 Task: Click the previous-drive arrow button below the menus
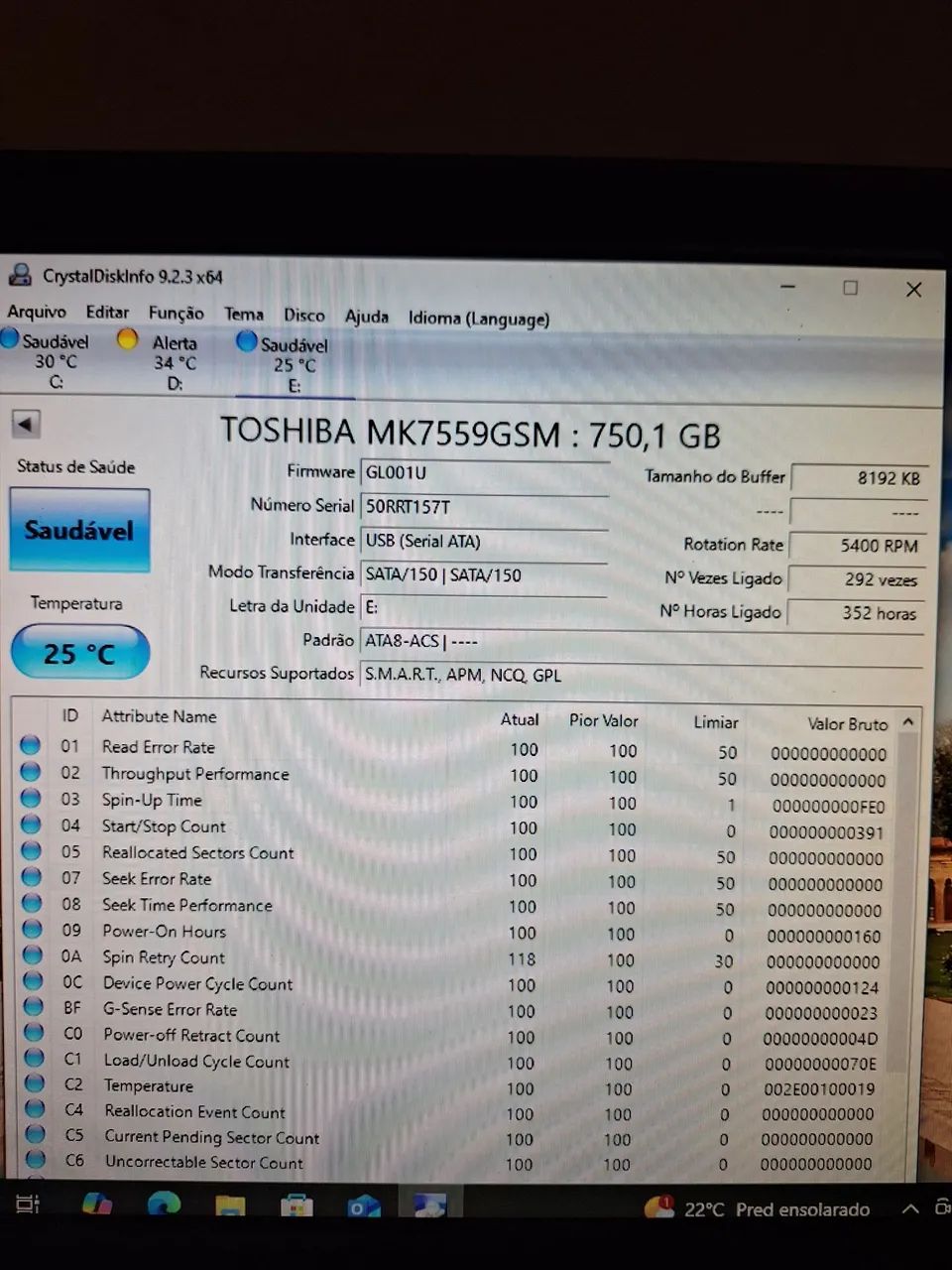pos(25,424)
